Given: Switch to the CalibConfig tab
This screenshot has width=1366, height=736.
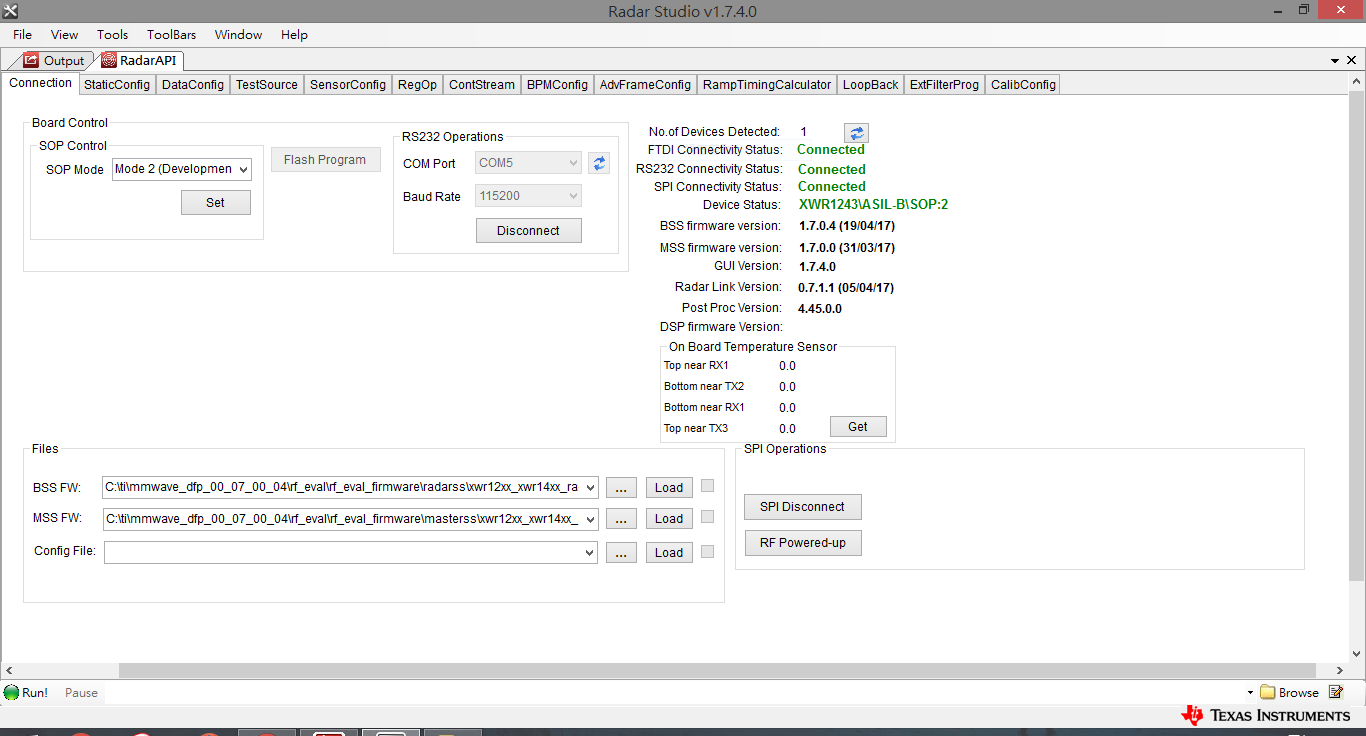Looking at the screenshot, I should coord(1023,85).
